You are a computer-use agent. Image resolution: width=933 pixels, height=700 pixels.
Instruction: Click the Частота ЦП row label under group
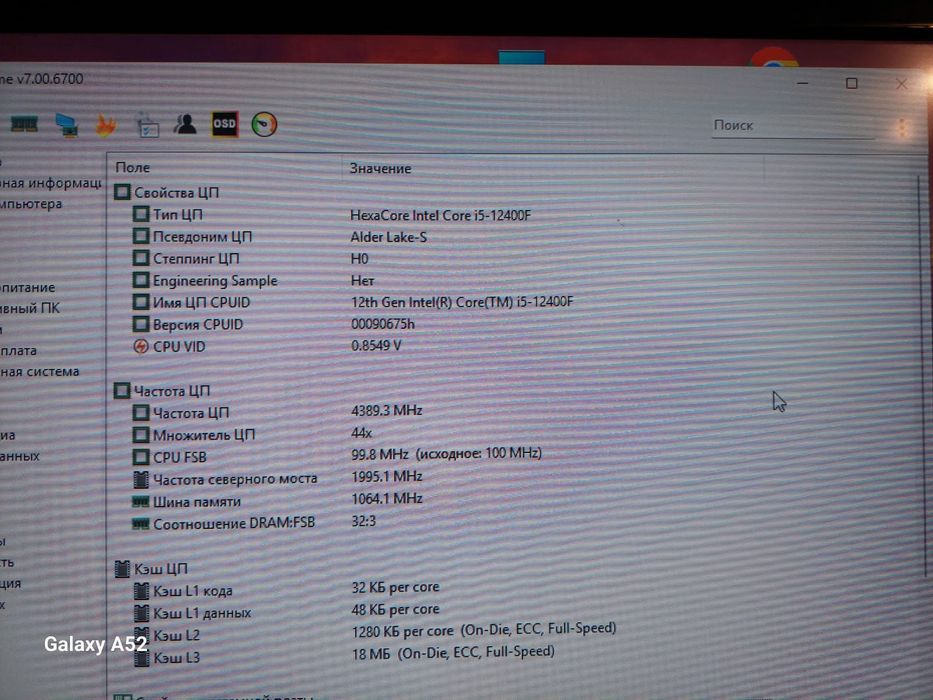(x=191, y=412)
